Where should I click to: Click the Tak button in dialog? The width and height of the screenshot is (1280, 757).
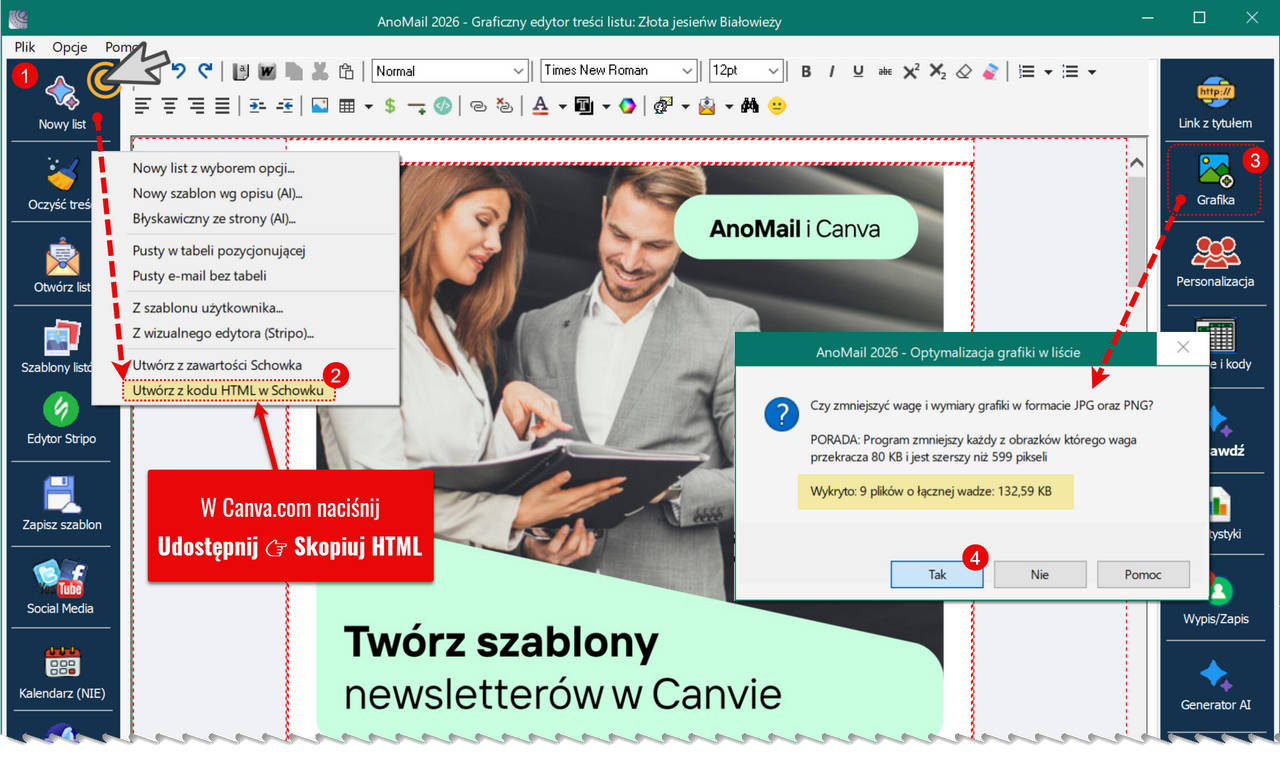(x=937, y=574)
